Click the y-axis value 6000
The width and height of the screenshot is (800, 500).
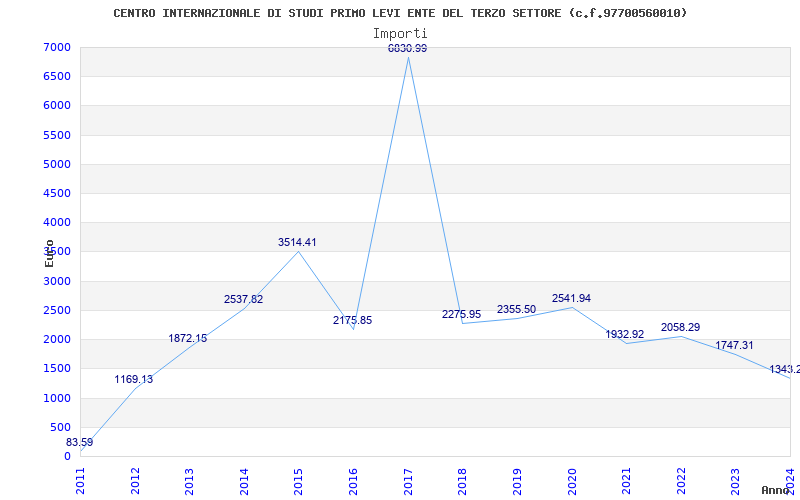point(57,106)
